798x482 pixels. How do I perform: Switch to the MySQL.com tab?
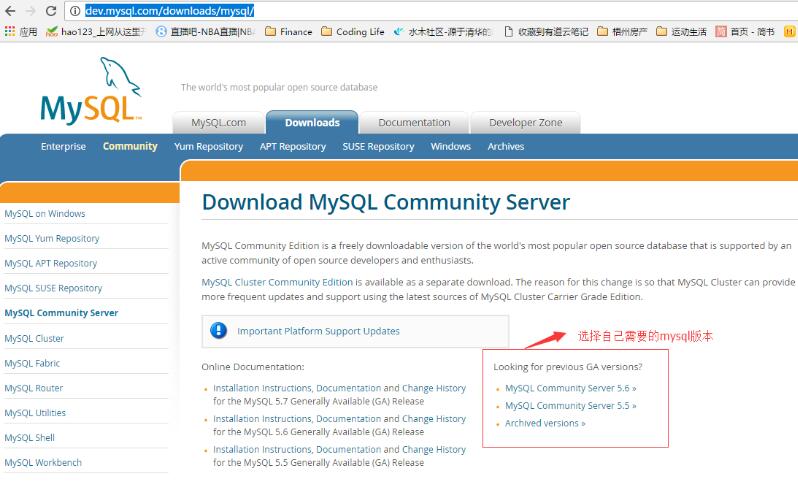pyautogui.click(x=218, y=123)
